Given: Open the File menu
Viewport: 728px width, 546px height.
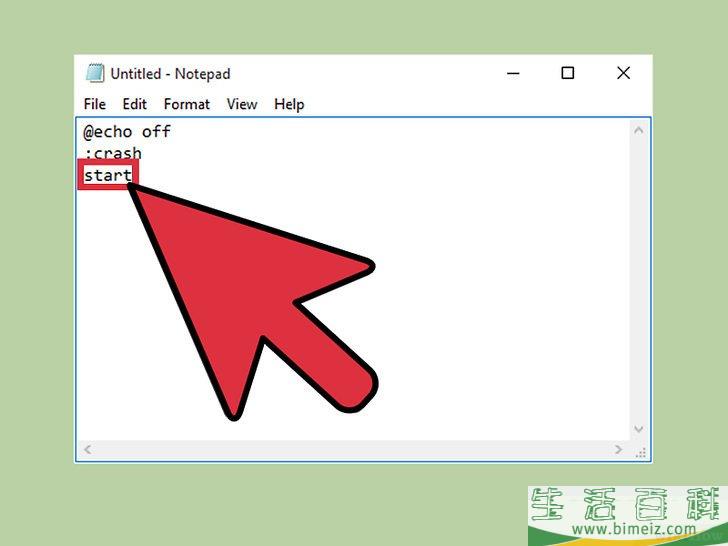Looking at the screenshot, I should [95, 104].
